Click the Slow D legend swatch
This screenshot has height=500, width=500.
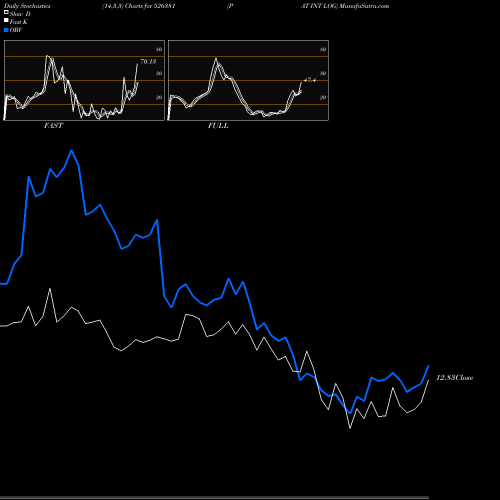point(6,12)
